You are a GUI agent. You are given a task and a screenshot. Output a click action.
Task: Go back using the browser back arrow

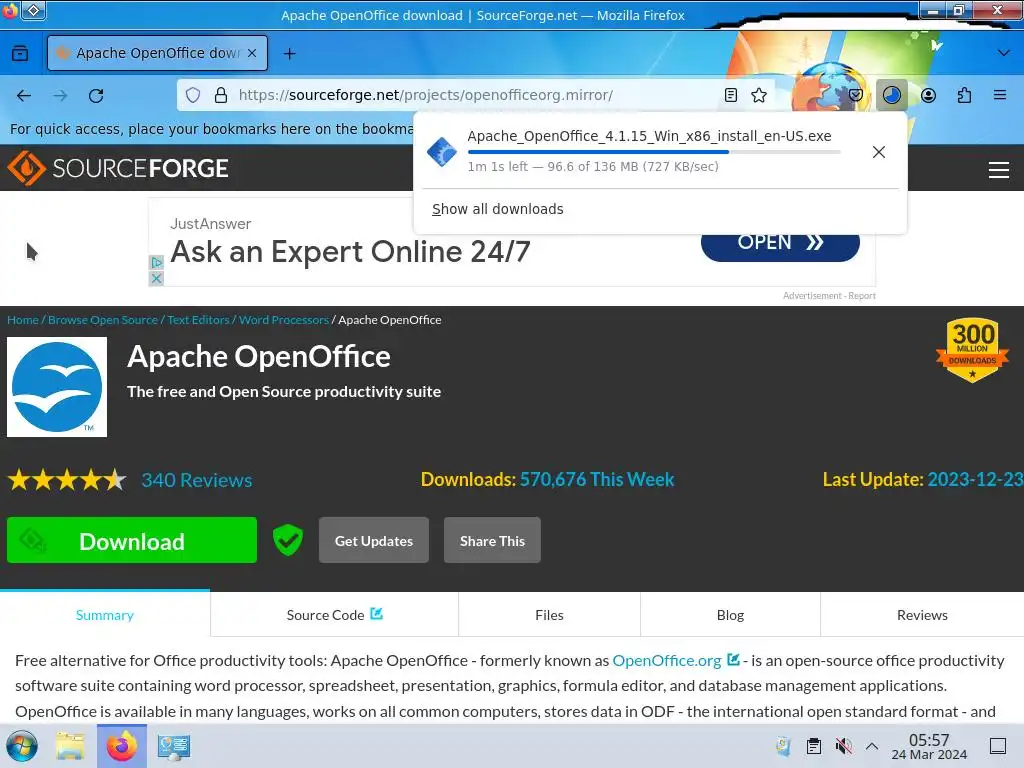click(x=24, y=95)
